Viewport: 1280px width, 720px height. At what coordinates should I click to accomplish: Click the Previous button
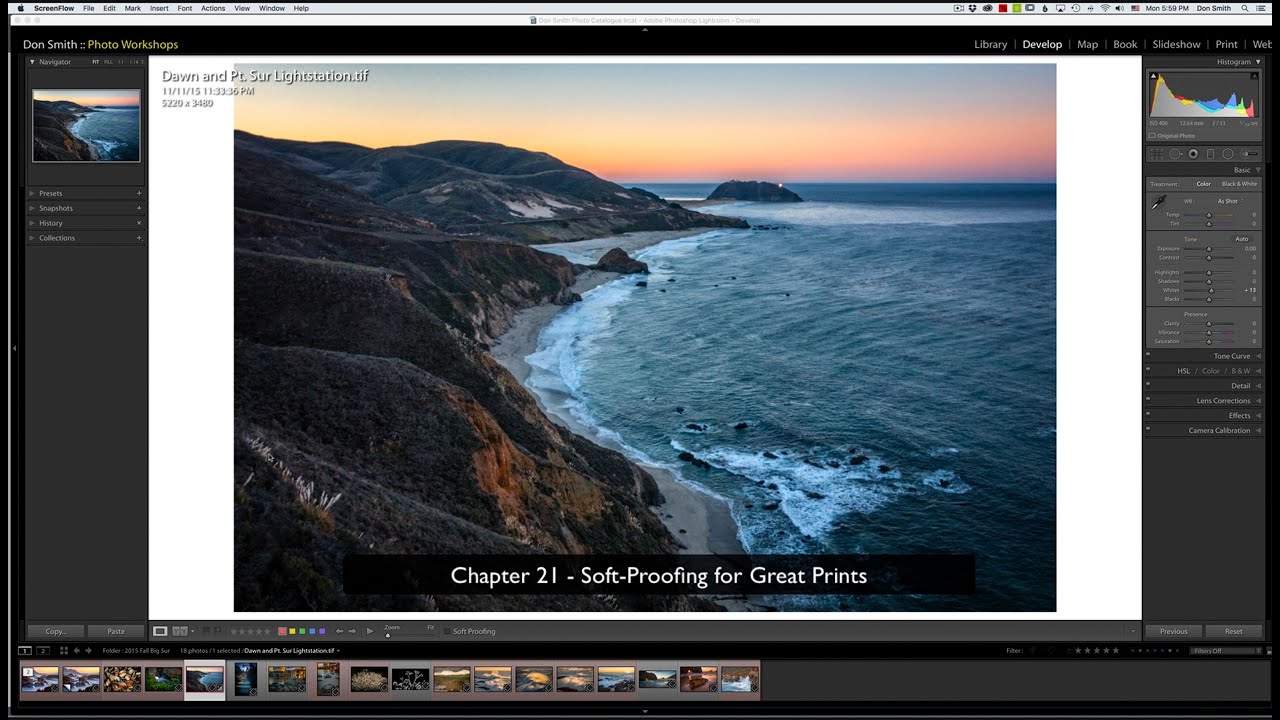pyautogui.click(x=1174, y=631)
